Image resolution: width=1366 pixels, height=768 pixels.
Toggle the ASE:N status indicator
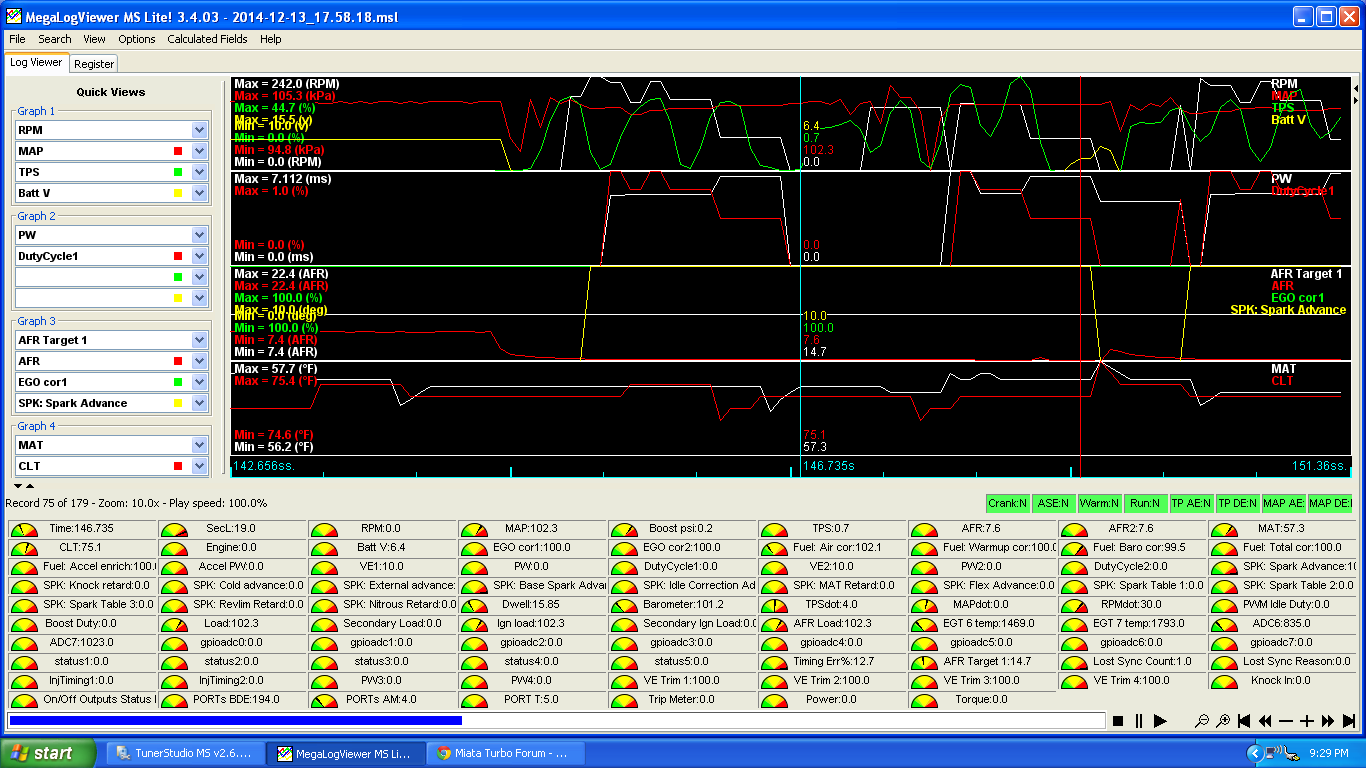click(1055, 504)
